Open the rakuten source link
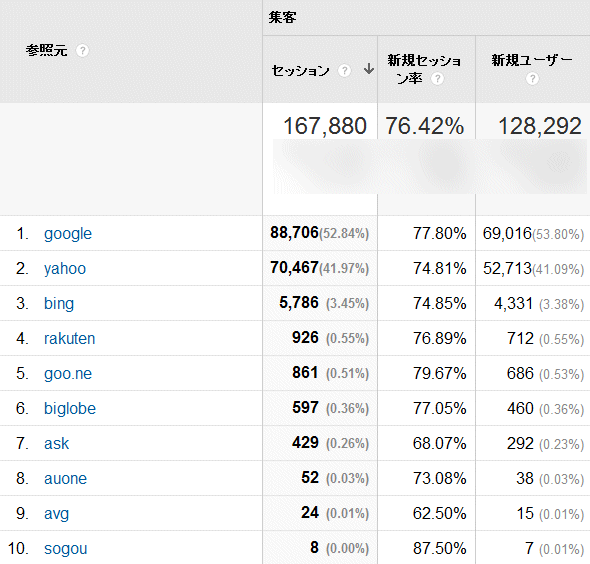The height and width of the screenshot is (564, 590). tap(69, 339)
